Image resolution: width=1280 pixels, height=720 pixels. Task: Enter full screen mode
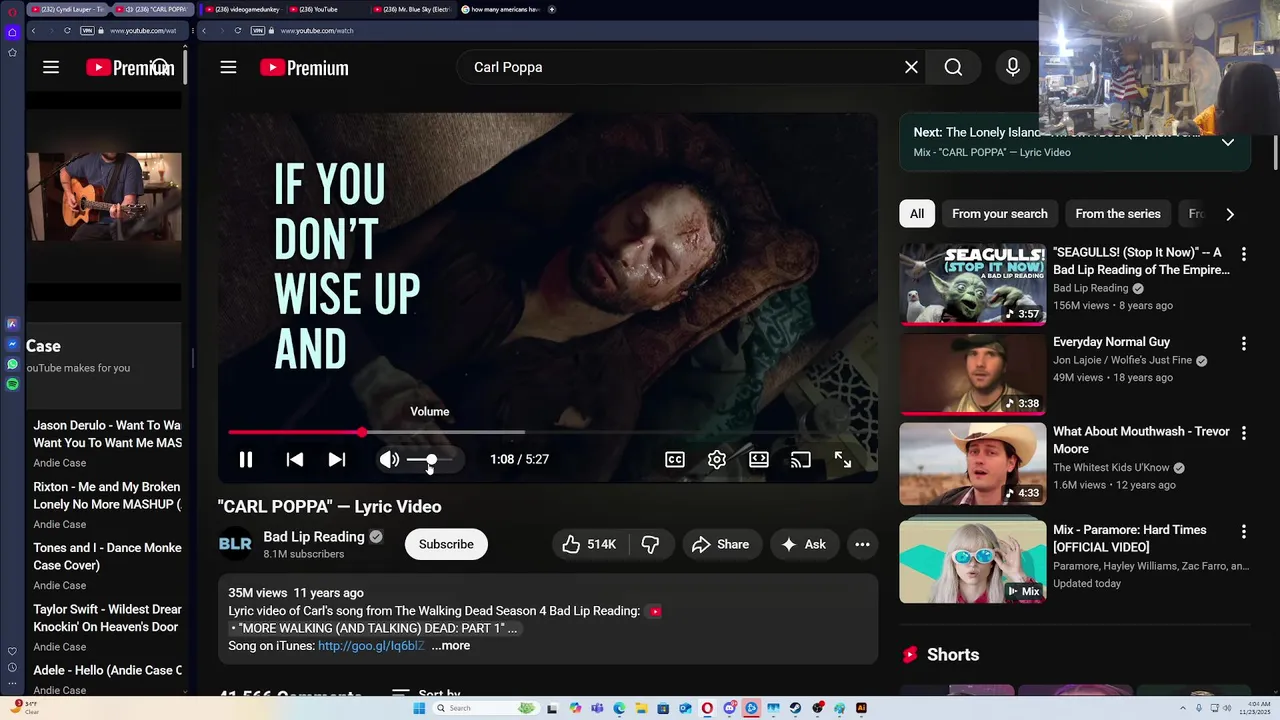pos(843,460)
